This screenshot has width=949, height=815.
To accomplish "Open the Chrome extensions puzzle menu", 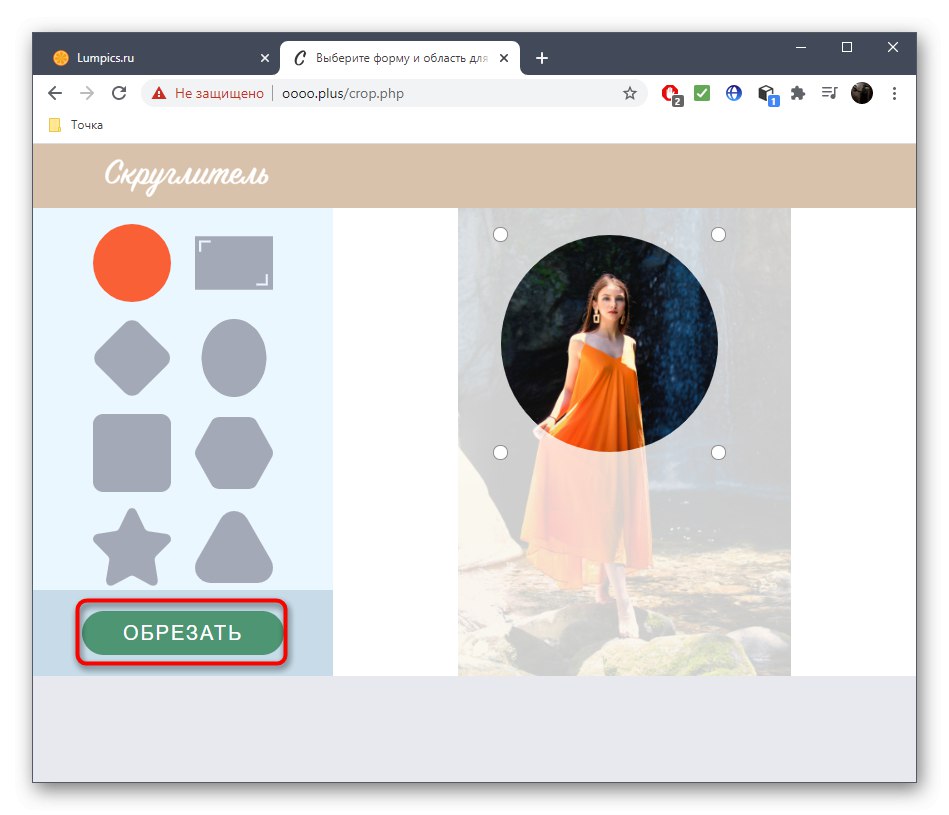I will [x=797, y=93].
